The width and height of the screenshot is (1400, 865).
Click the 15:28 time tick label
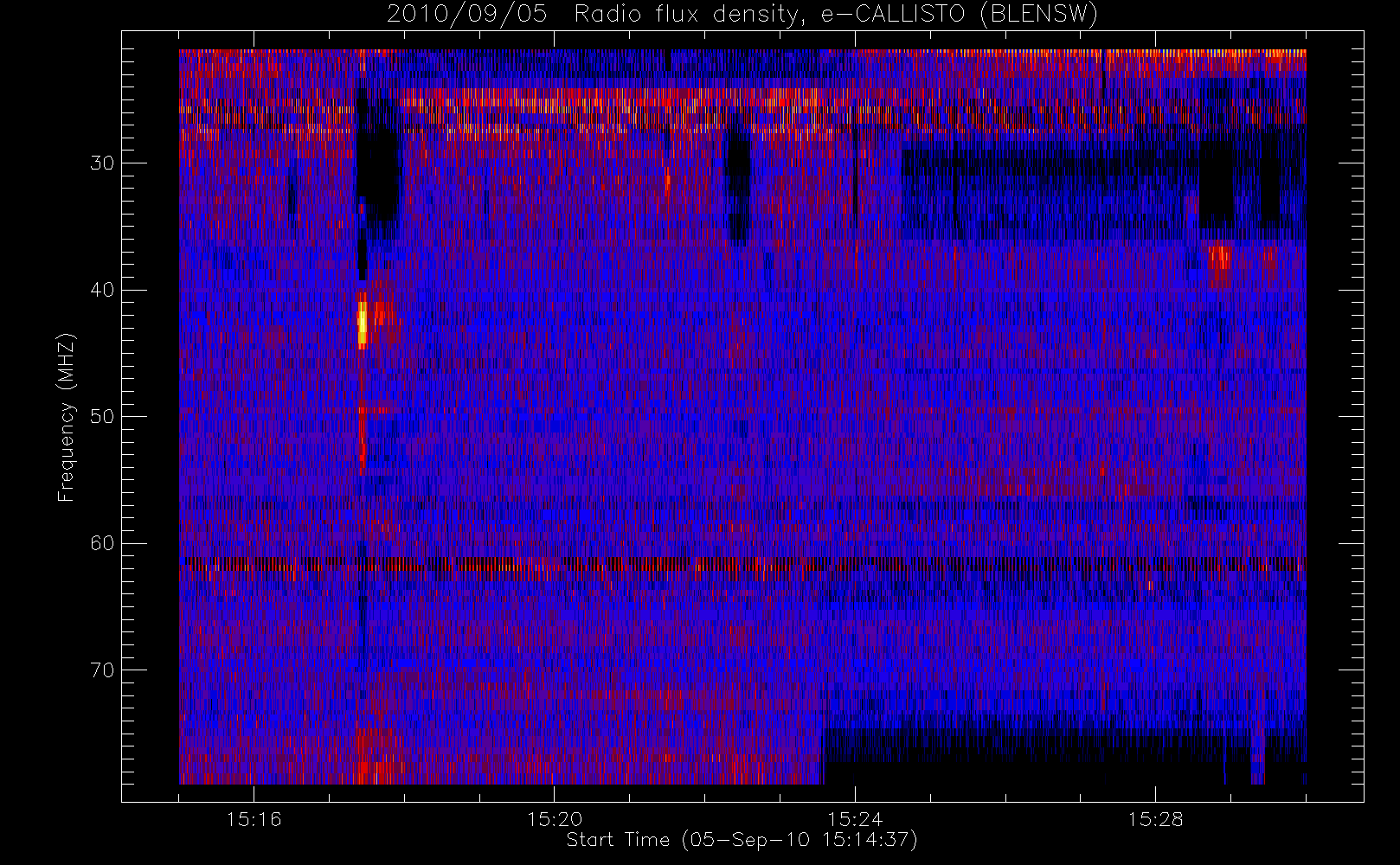click(x=1155, y=819)
